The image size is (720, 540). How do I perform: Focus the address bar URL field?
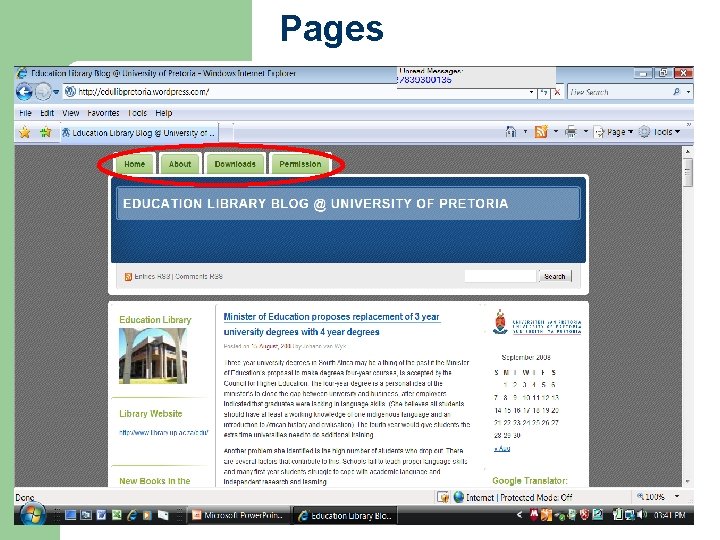point(298,92)
